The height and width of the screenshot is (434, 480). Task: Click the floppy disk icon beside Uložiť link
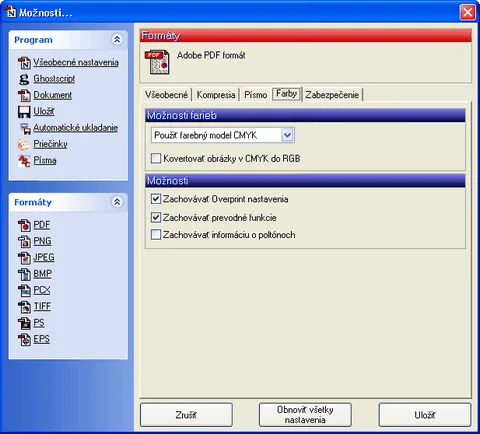[x=24, y=112]
